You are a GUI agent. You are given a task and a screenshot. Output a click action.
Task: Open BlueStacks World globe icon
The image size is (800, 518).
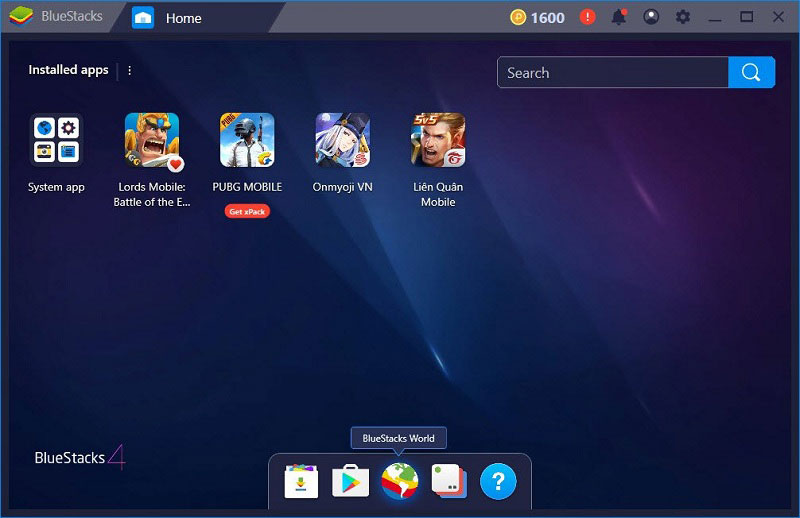pos(399,481)
